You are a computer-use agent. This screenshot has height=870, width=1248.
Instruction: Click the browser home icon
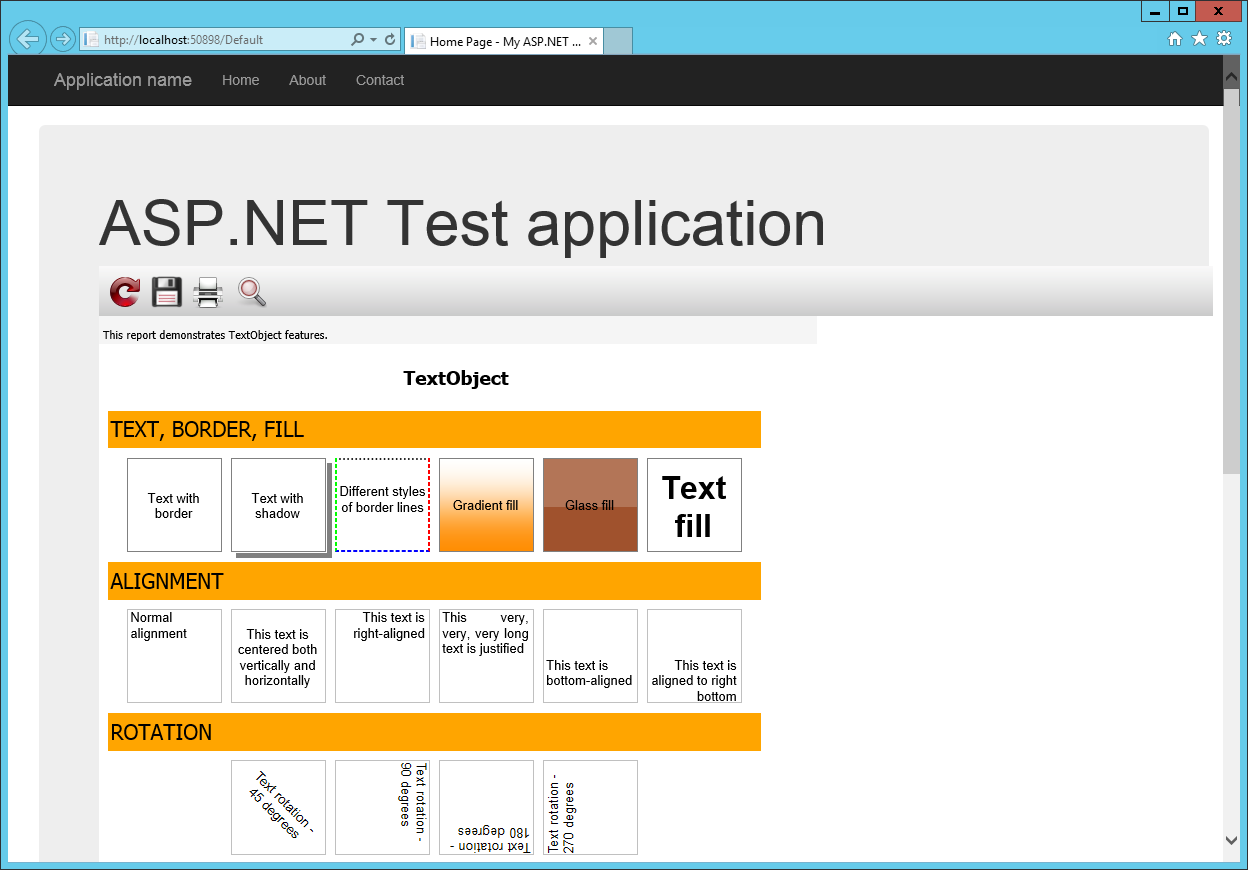click(1175, 39)
